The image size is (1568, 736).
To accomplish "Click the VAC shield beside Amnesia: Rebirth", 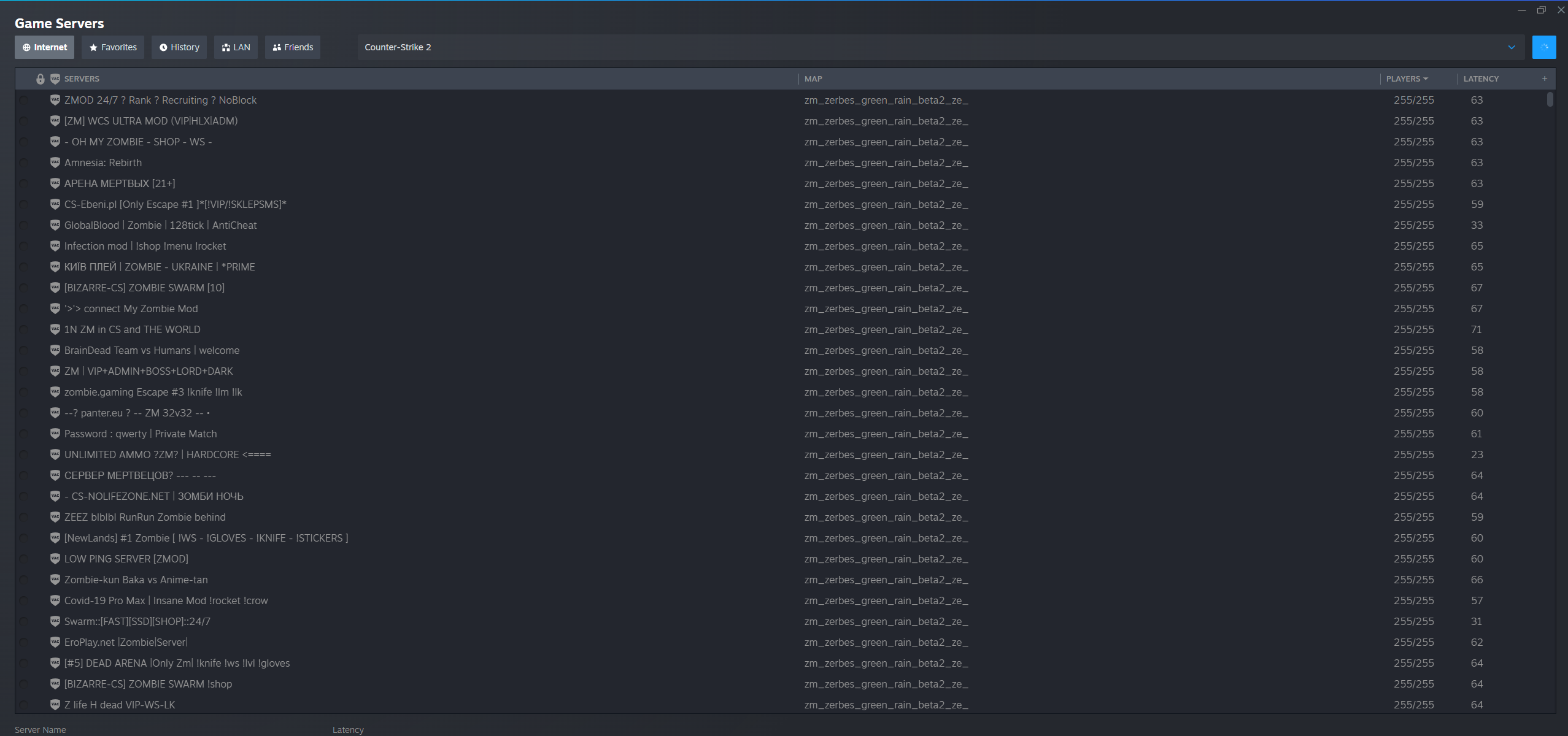I will [55, 163].
